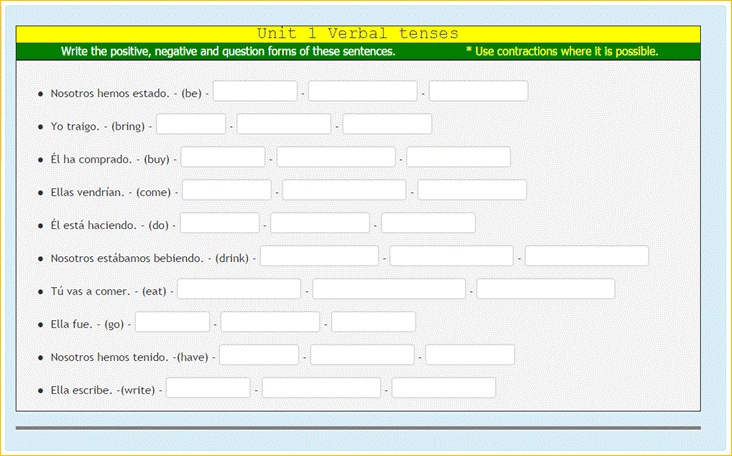Focus the question field for 'Tú vas a comer'

545,290
